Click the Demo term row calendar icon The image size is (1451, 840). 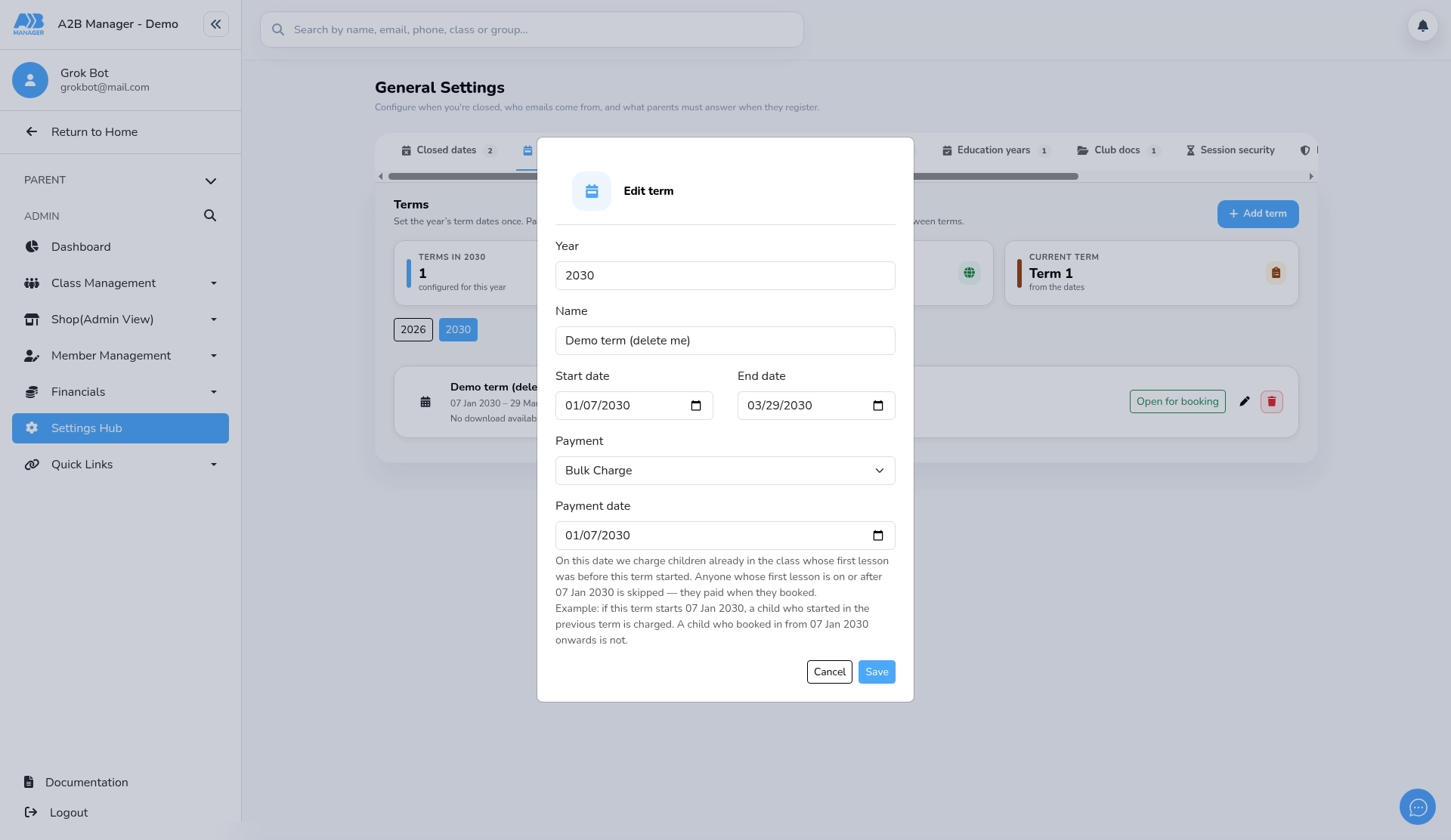point(425,402)
